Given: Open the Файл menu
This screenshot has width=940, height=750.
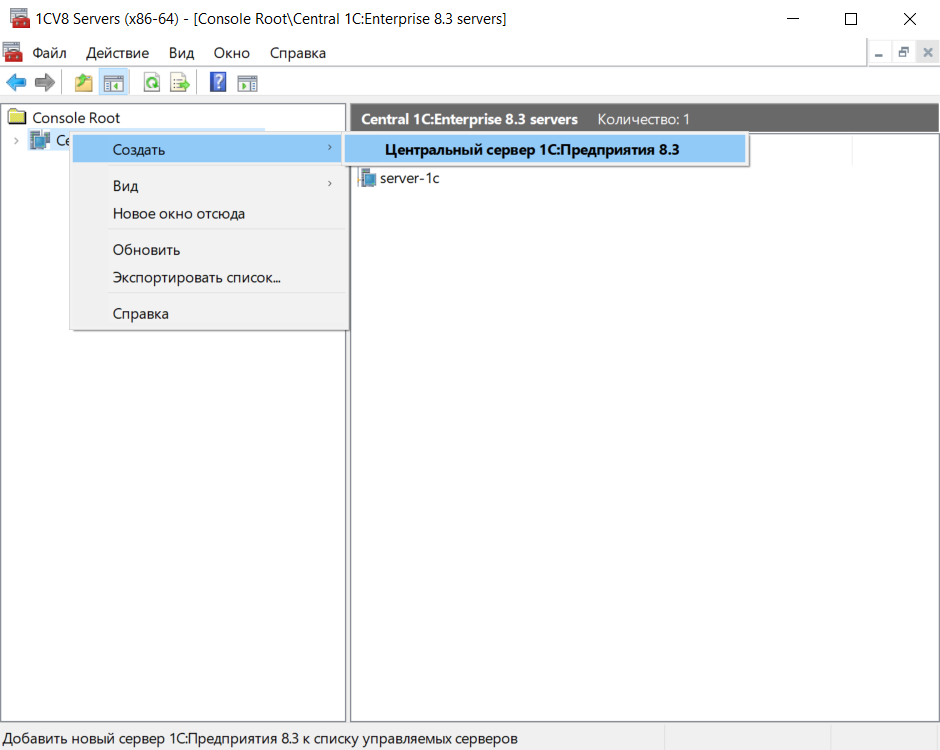Looking at the screenshot, I should 49,53.
